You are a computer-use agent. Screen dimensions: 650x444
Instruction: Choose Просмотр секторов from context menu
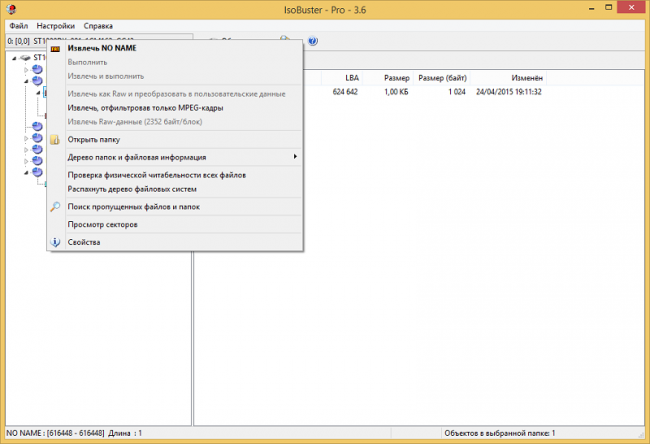[x=102, y=224]
